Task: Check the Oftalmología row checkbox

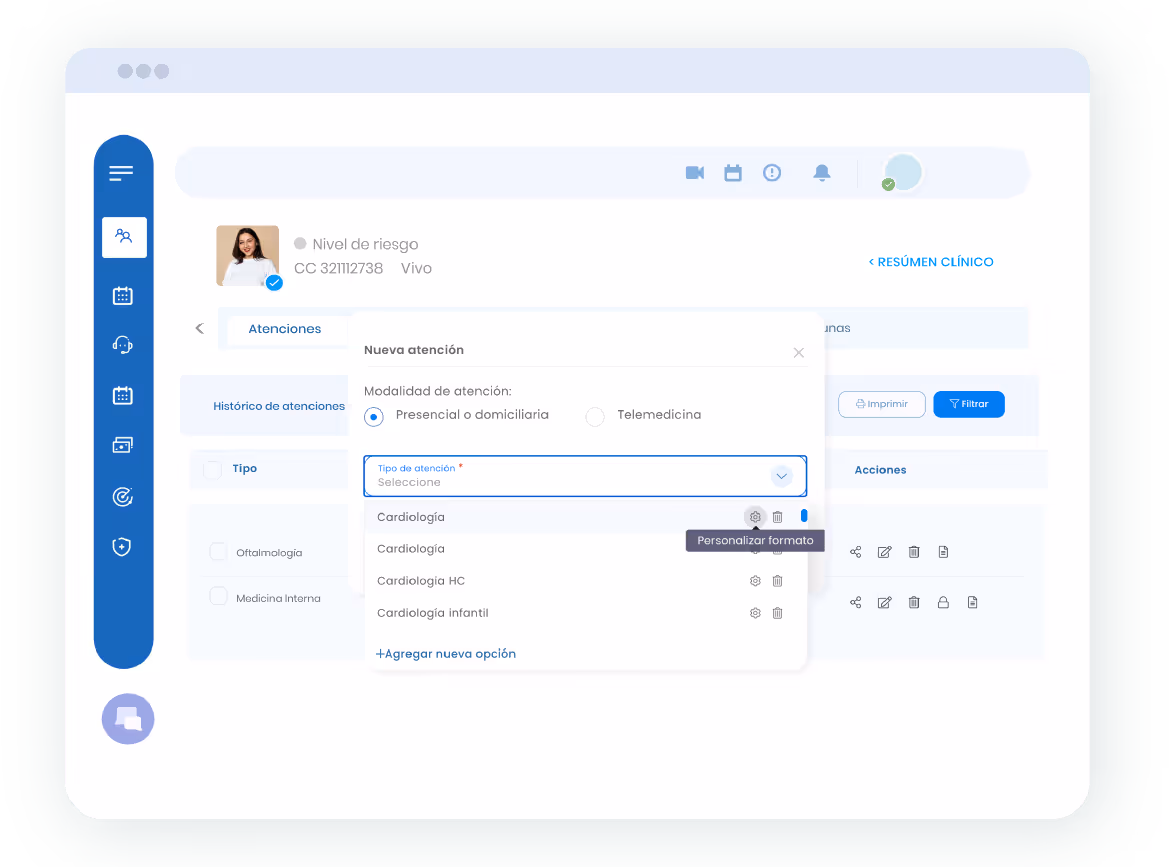Action: click(218, 551)
